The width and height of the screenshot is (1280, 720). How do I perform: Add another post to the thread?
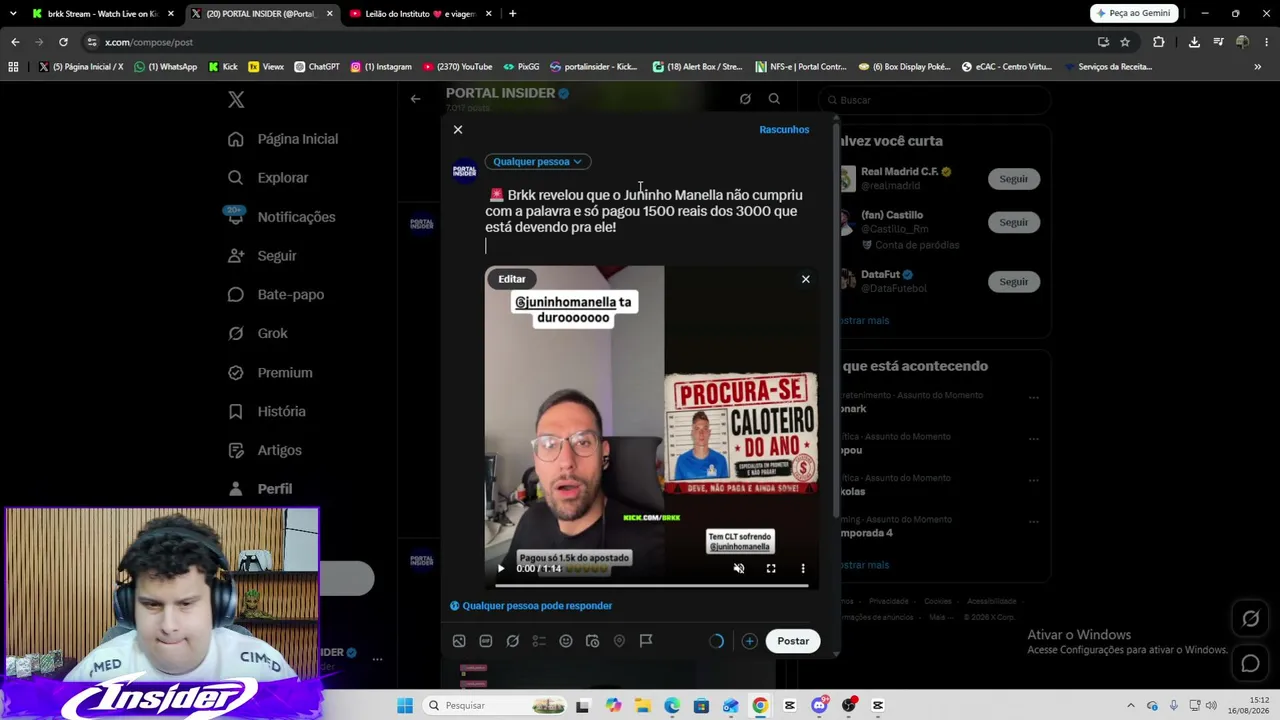[749, 641]
